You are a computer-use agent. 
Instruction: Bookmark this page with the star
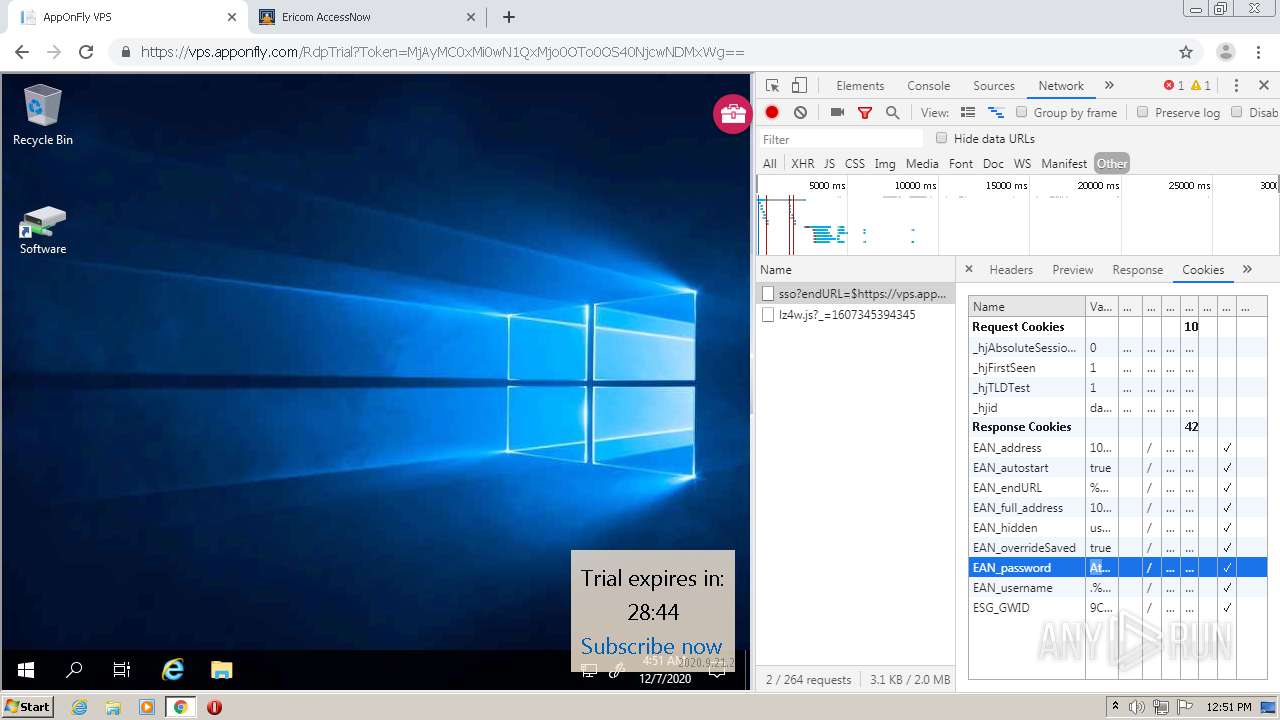1186,52
